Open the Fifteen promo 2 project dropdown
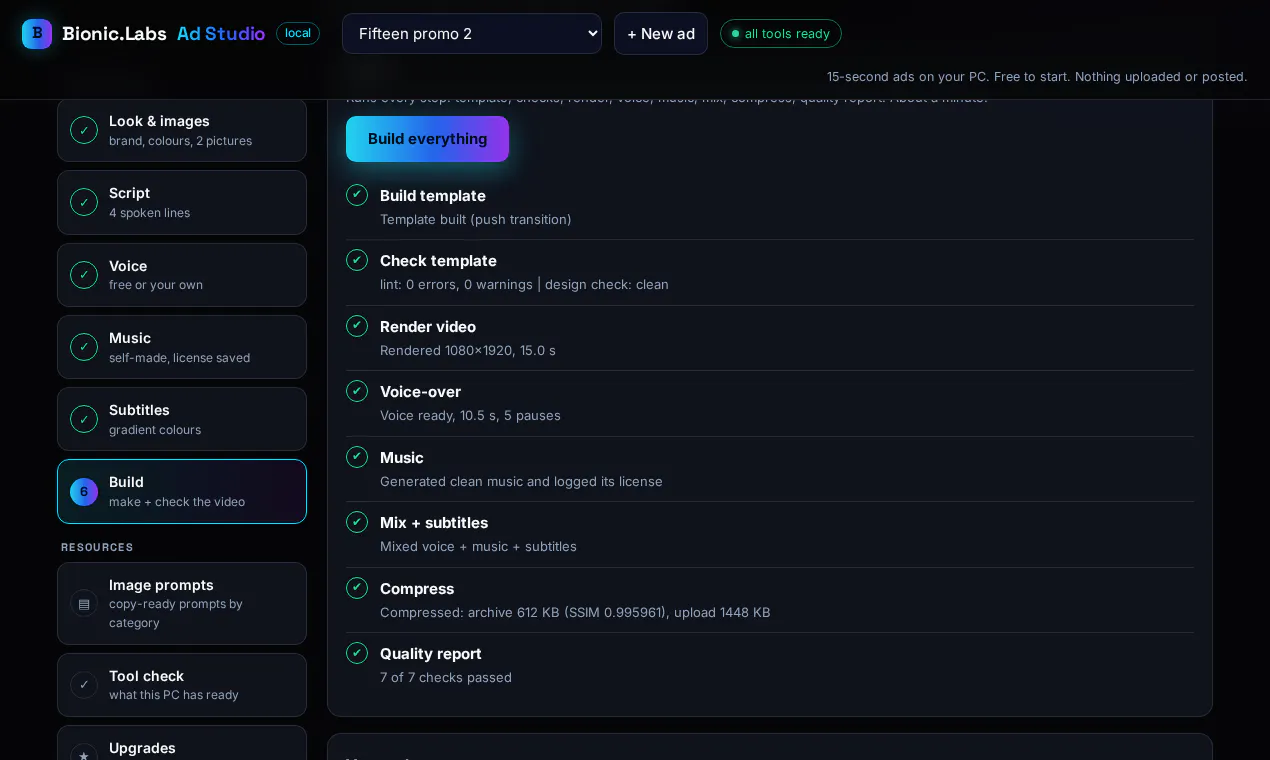Image resolution: width=1270 pixels, height=760 pixels. point(472,33)
